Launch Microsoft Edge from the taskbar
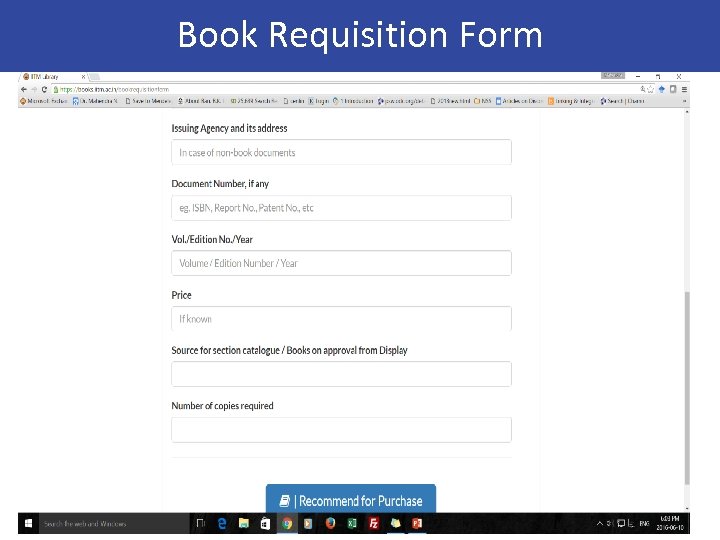The image size is (720, 540). pyautogui.click(x=222, y=523)
